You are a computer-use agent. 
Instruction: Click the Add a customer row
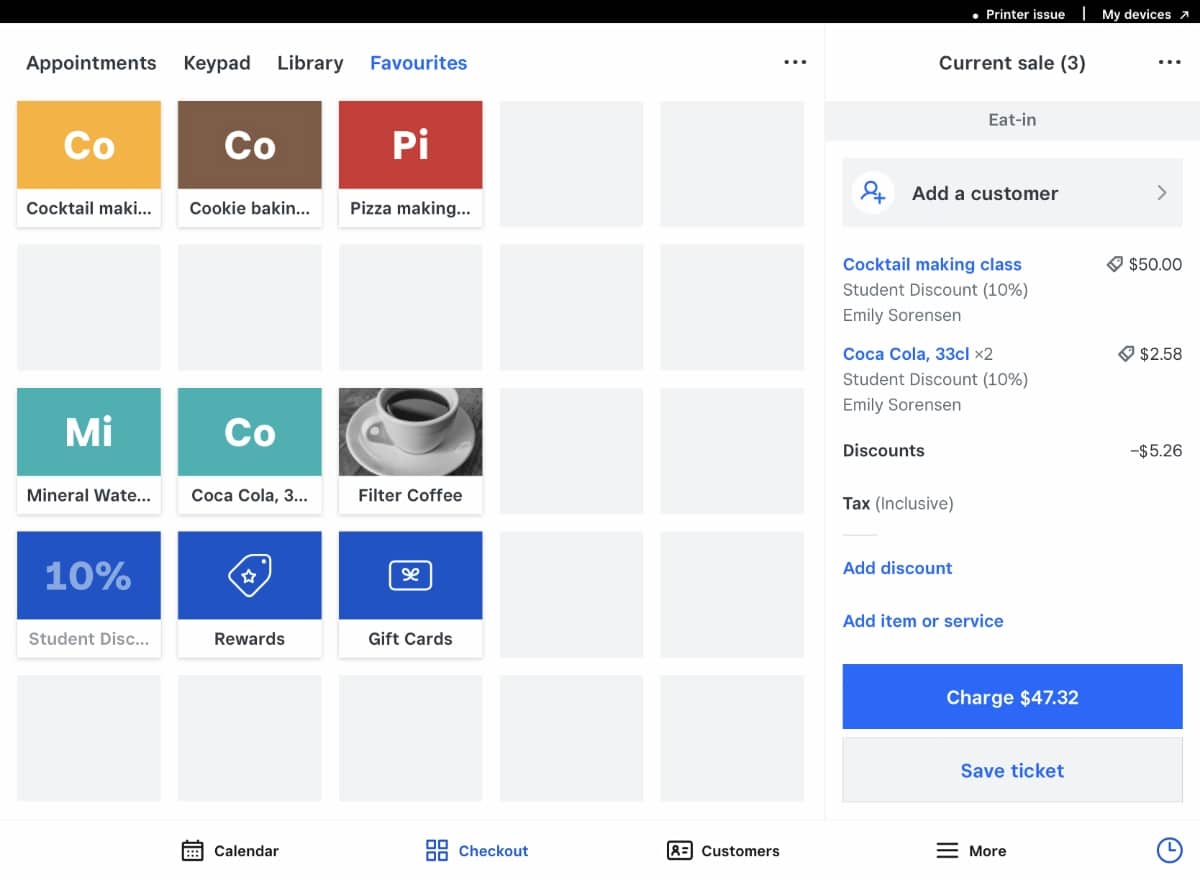point(1012,193)
